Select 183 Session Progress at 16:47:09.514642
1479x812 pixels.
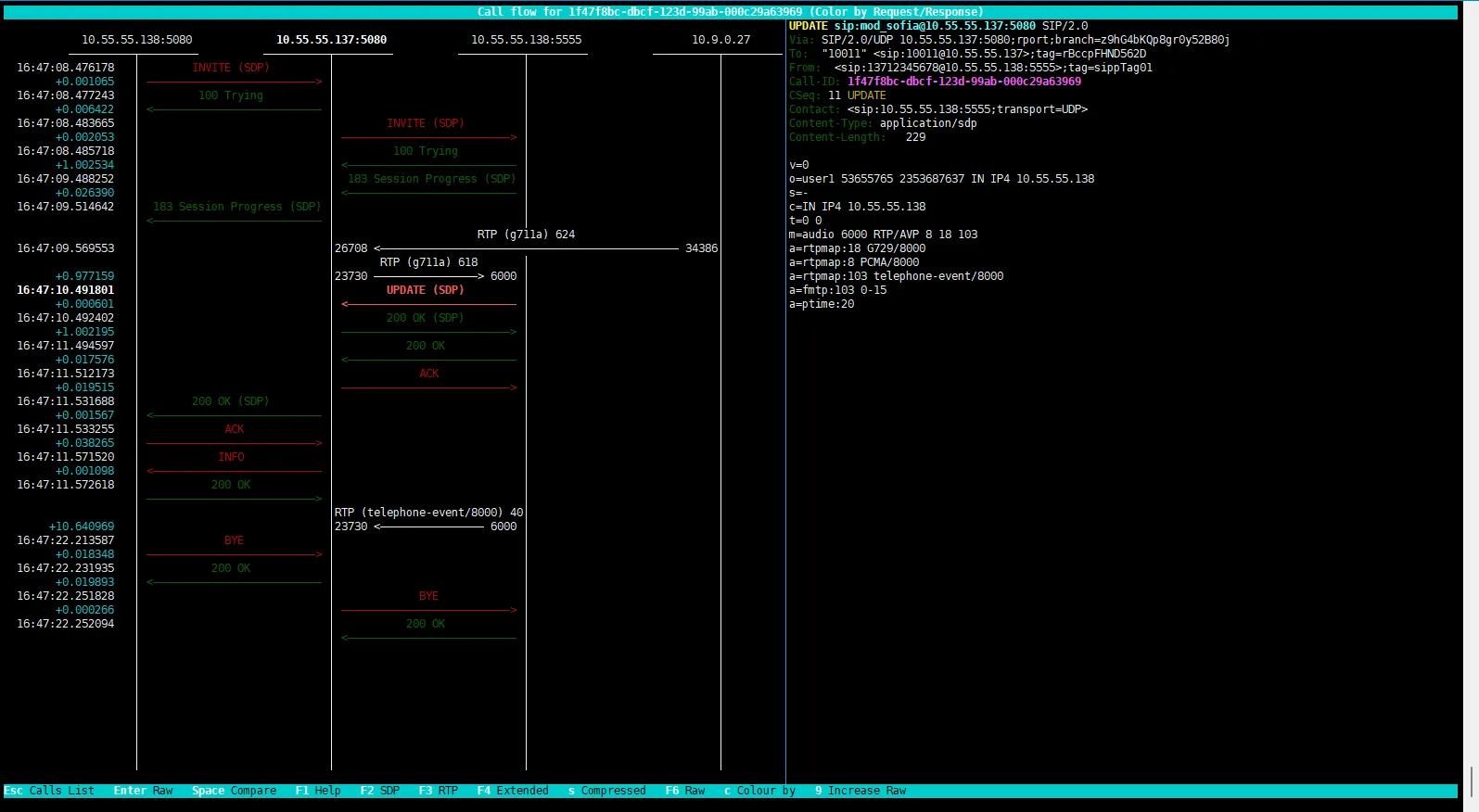(x=236, y=207)
